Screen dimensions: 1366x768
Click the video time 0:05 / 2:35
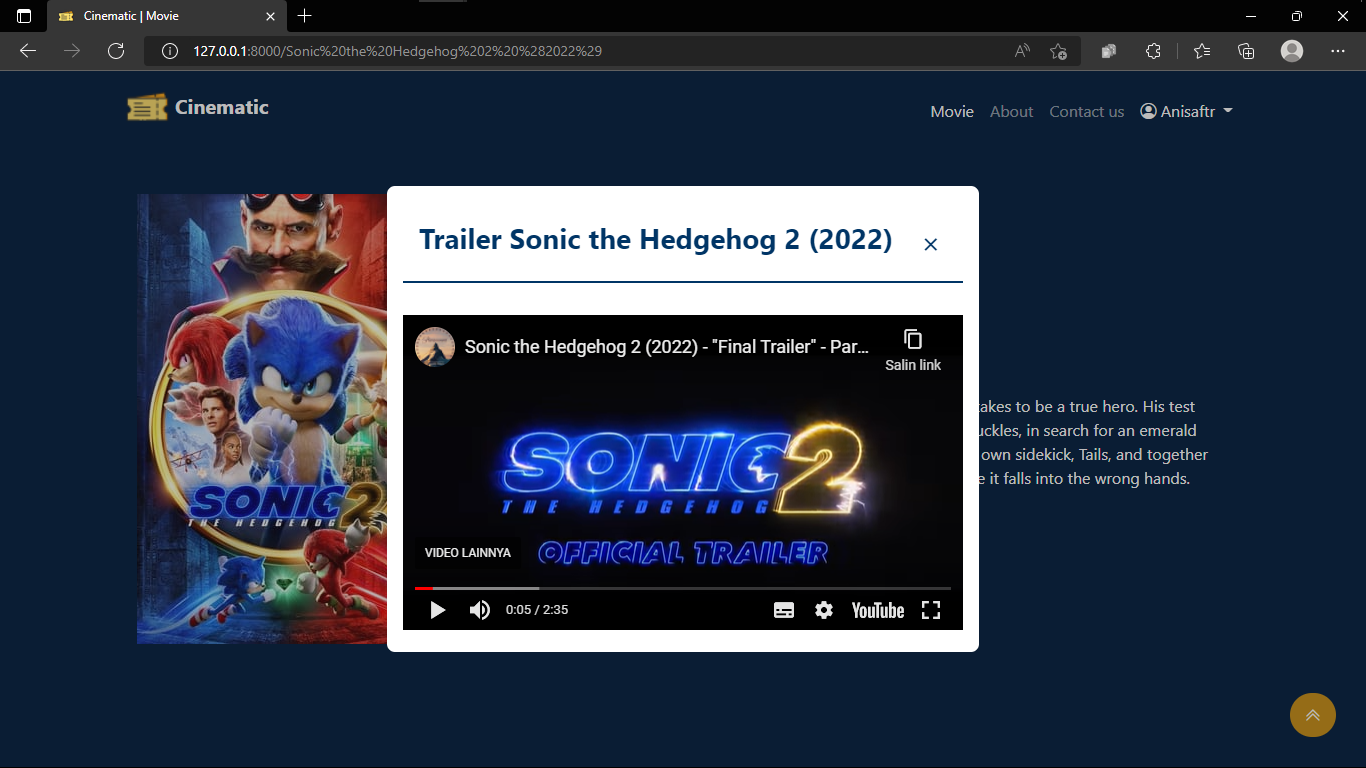point(537,610)
